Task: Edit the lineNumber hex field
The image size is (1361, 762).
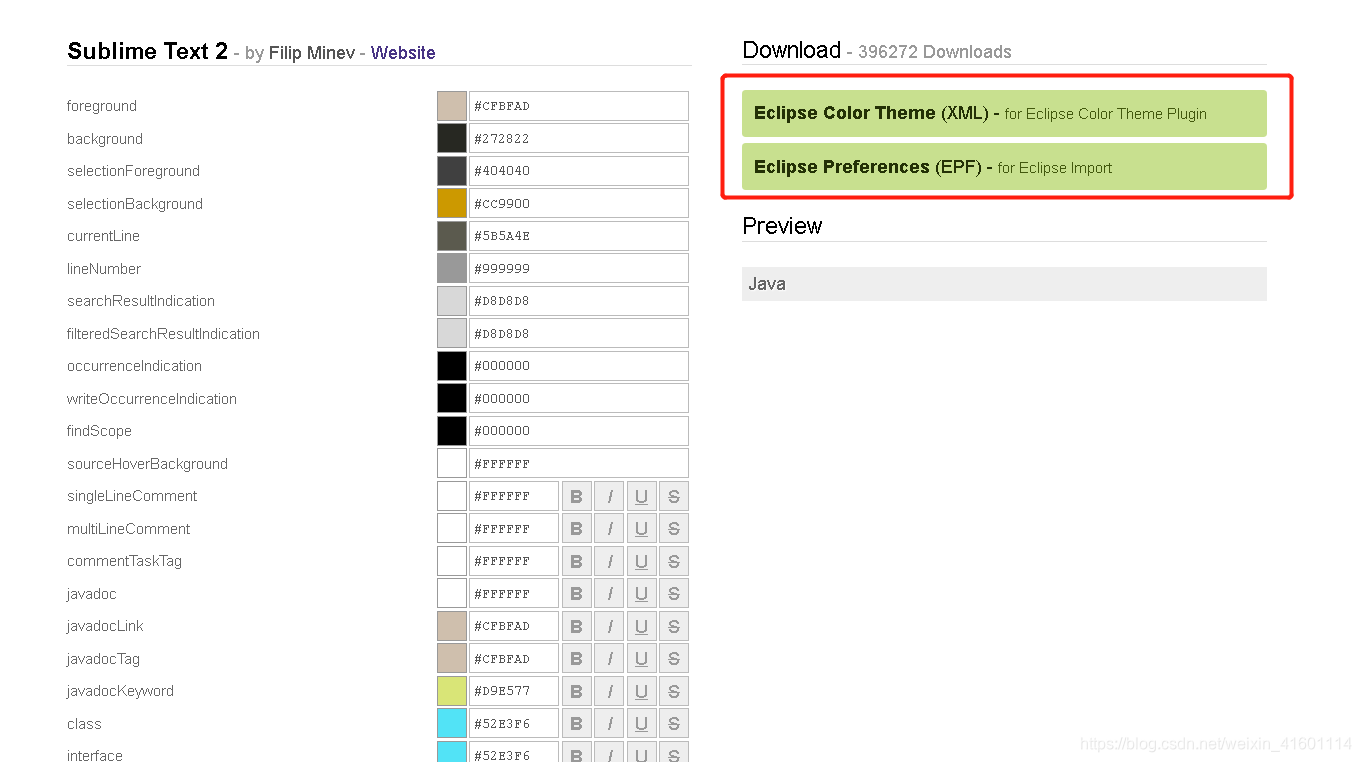Action: pyautogui.click(x=579, y=269)
